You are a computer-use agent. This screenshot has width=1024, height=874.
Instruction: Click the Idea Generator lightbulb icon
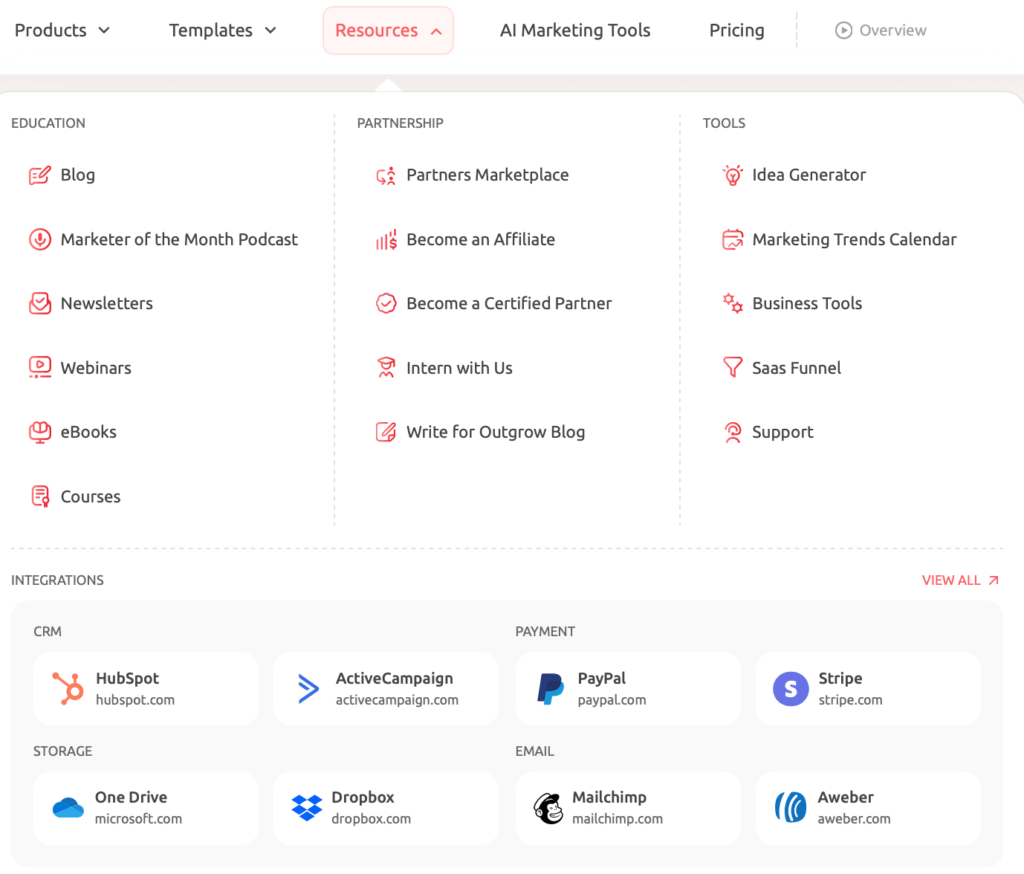732,175
